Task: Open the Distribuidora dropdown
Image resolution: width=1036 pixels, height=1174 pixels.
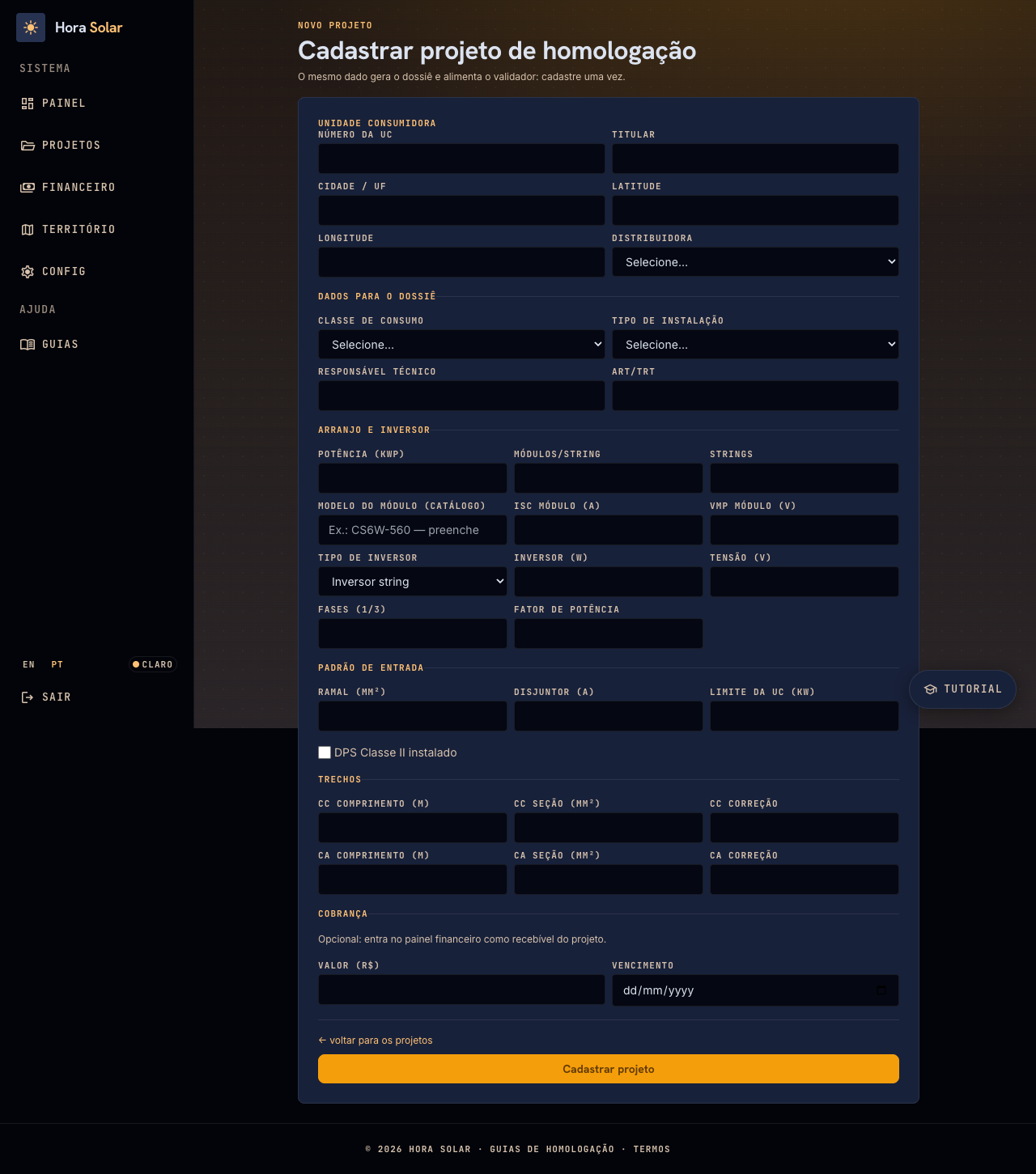Action: [x=755, y=262]
